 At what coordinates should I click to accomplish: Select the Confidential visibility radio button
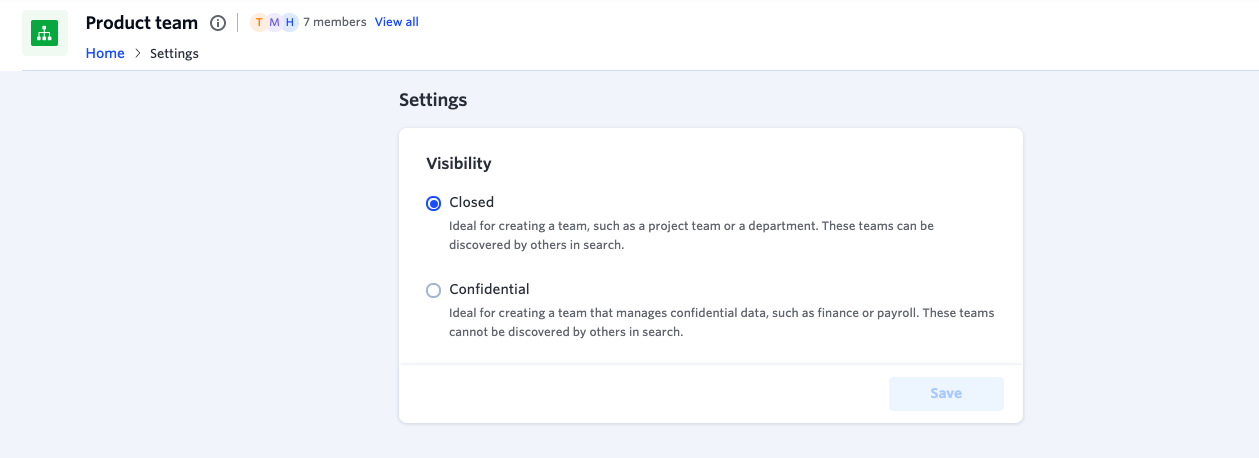[x=433, y=290]
